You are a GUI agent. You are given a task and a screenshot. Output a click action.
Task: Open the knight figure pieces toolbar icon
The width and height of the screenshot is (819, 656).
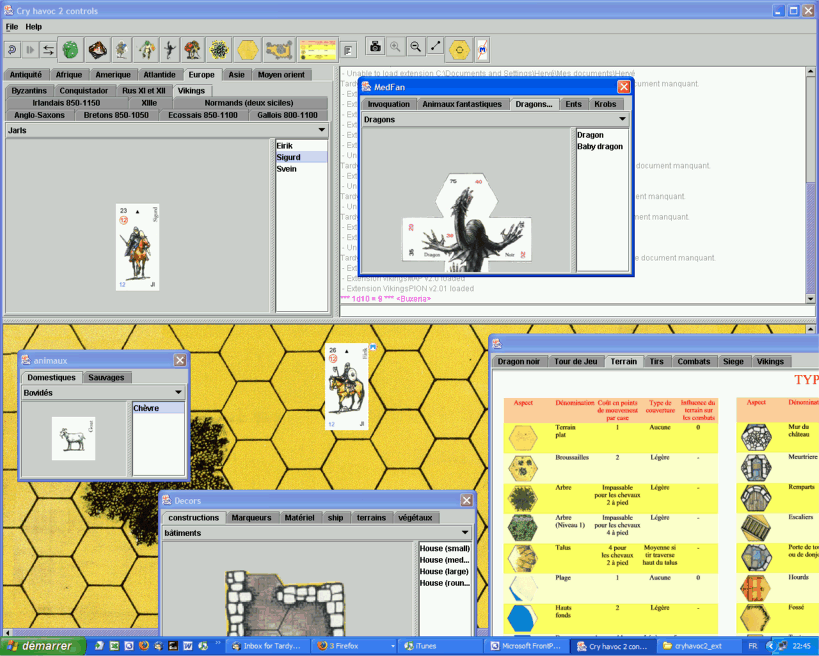[x=121, y=50]
